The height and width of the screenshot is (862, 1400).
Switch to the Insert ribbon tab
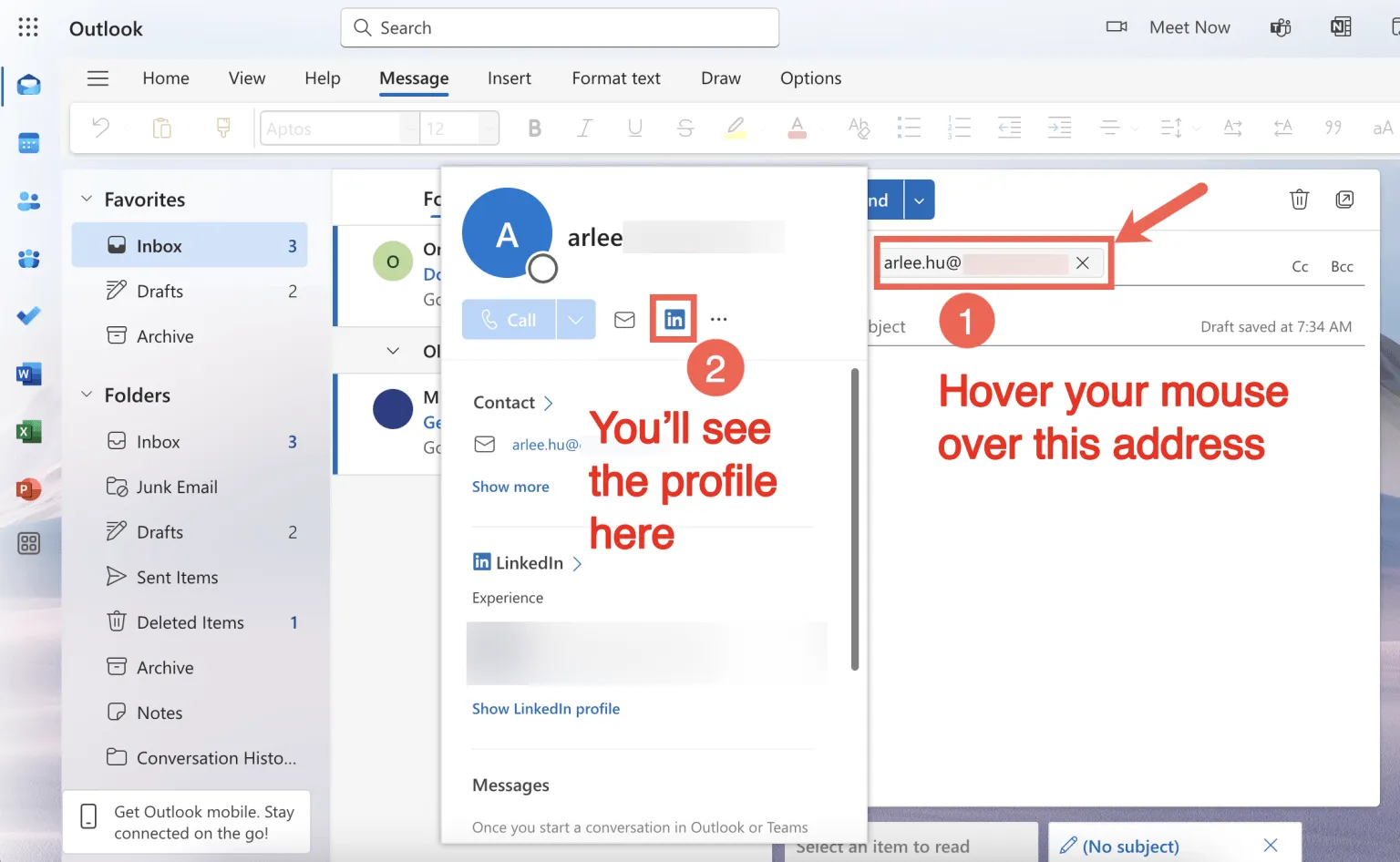pyautogui.click(x=509, y=78)
